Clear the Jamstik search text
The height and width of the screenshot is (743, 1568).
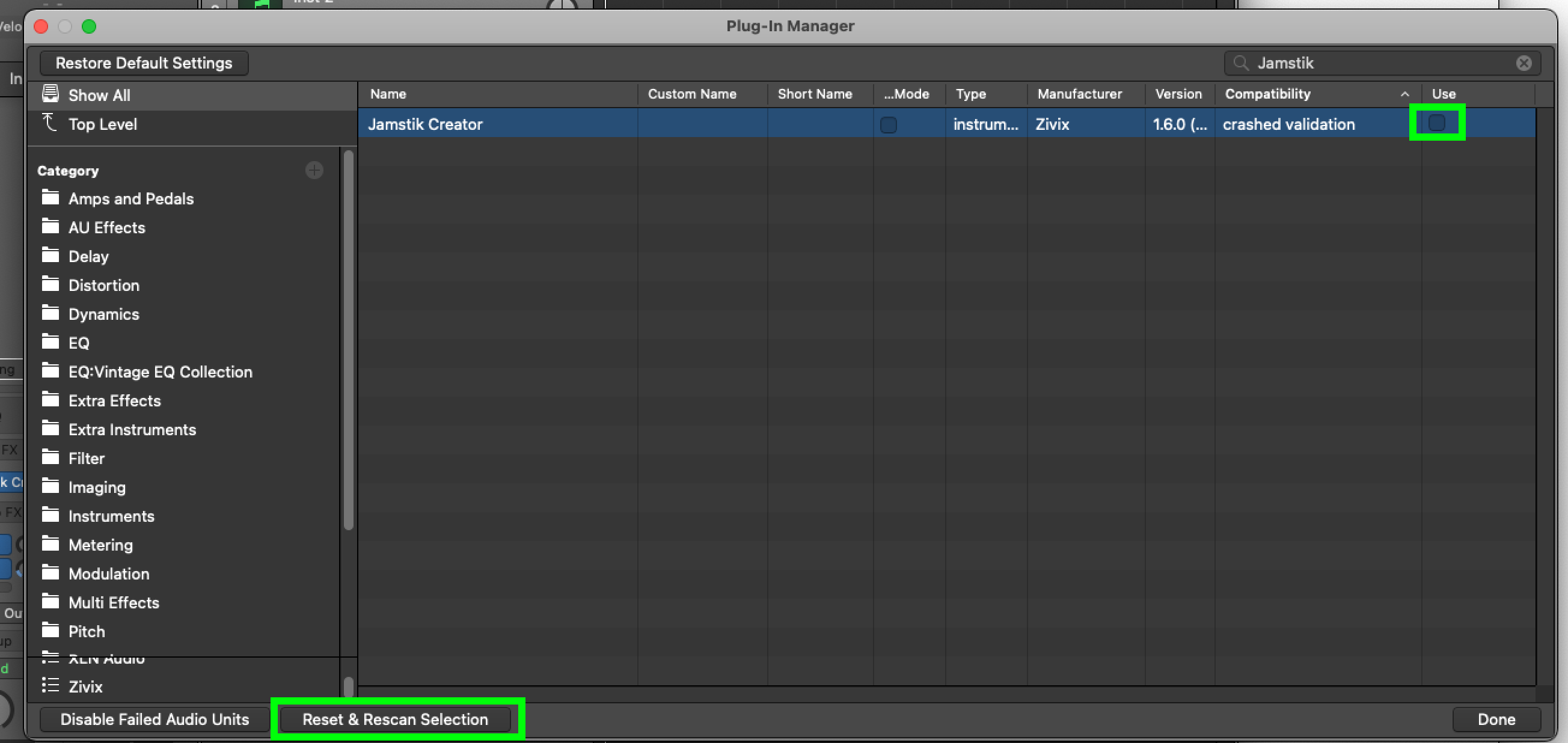pyautogui.click(x=1524, y=63)
